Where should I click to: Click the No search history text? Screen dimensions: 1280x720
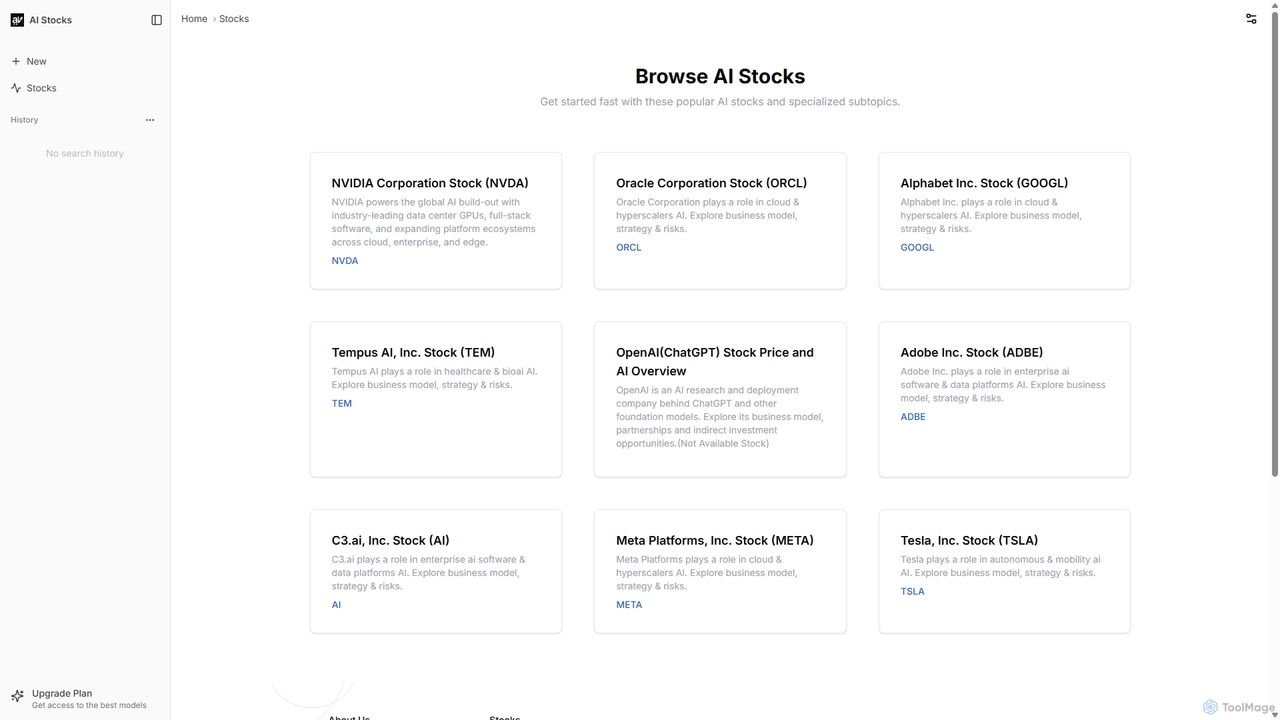point(85,154)
